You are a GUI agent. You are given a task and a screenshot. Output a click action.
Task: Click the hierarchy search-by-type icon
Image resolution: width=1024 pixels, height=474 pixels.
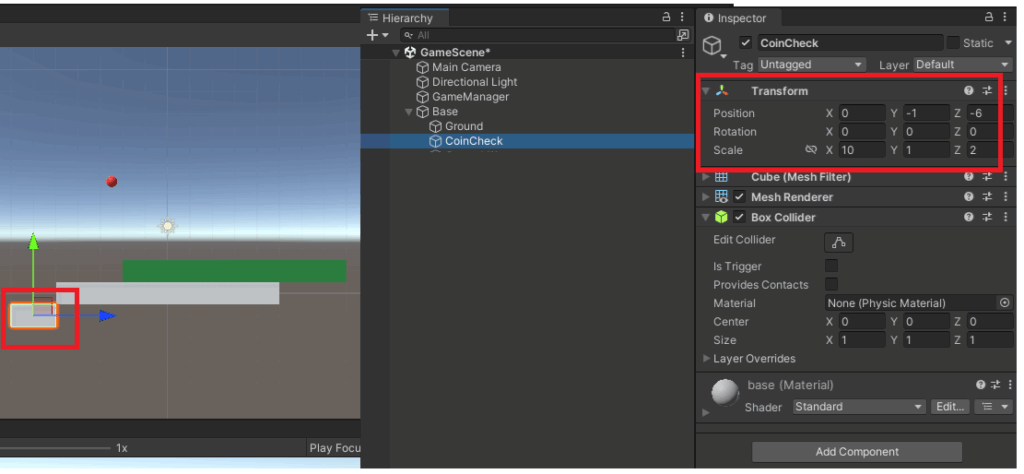(x=683, y=35)
